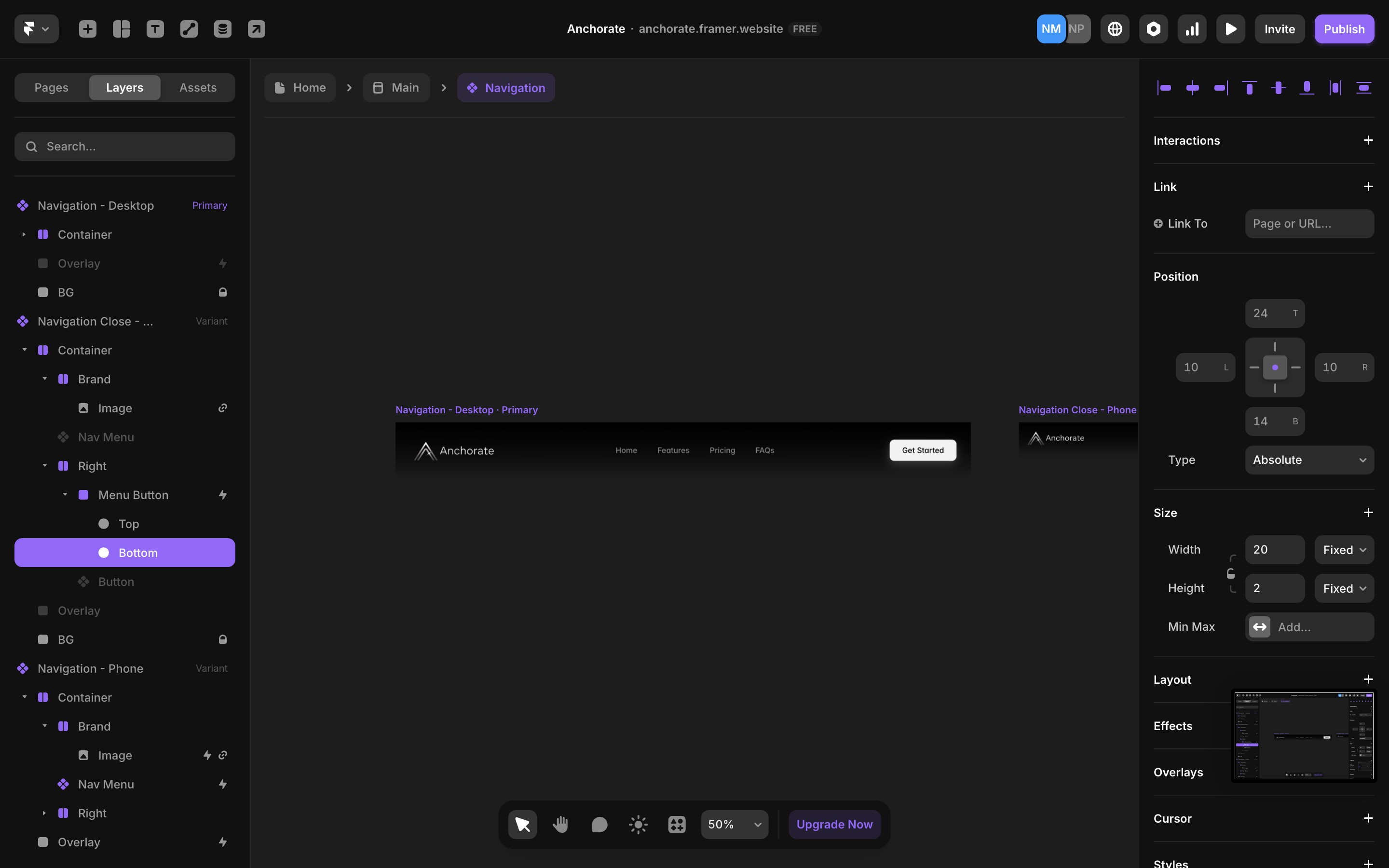
Task: Toggle the aspect ratio lock in Size
Action: [1231, 573]
